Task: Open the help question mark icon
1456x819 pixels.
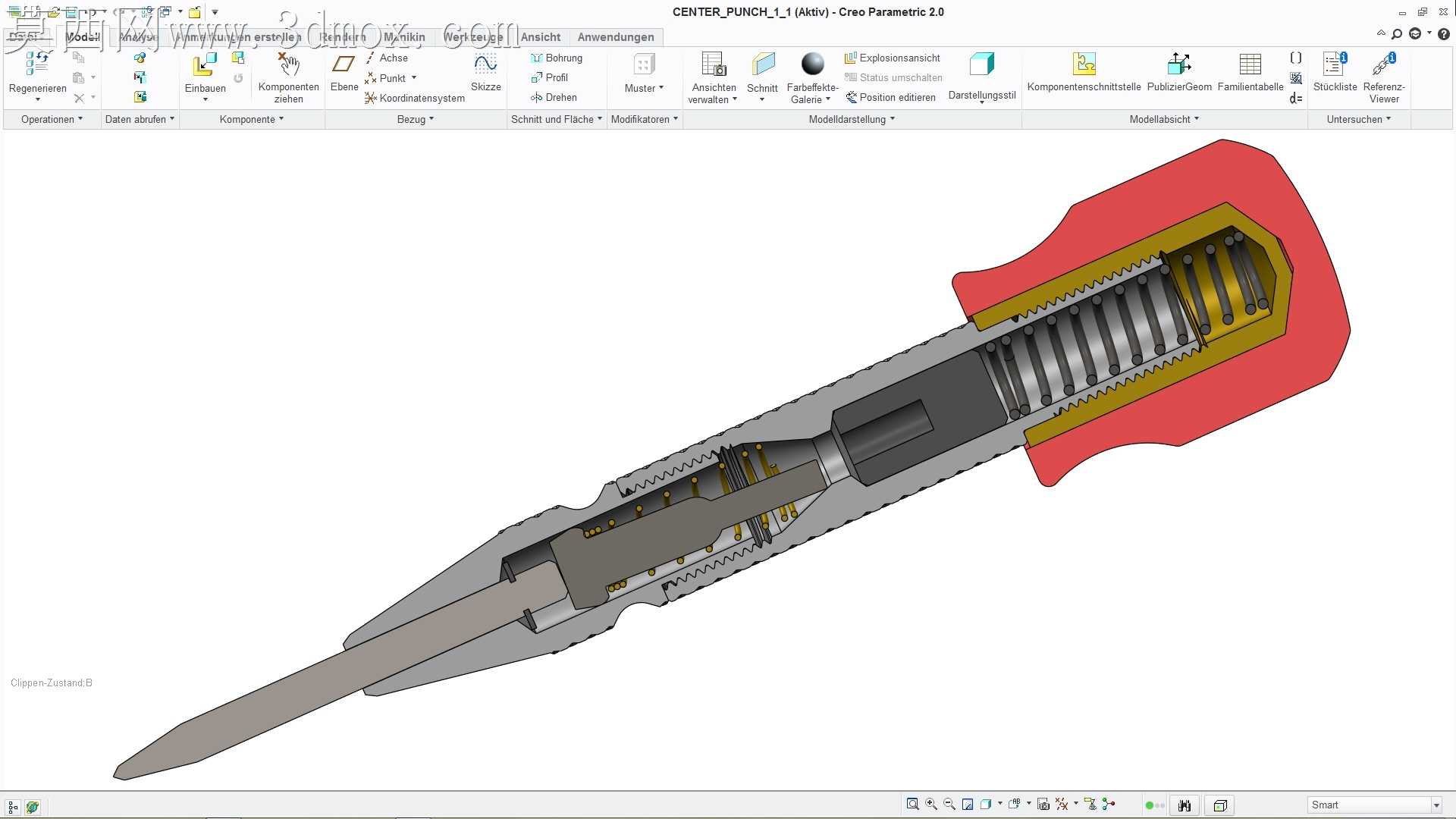Action: click(1444, 34)
